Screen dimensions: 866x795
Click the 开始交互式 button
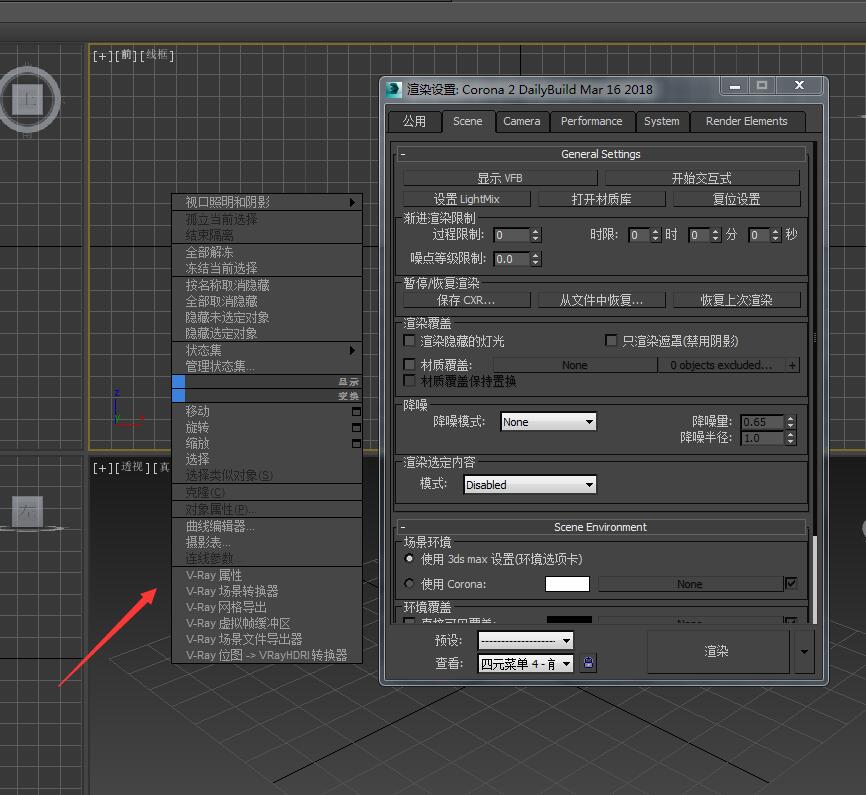(x=701, y=178)
